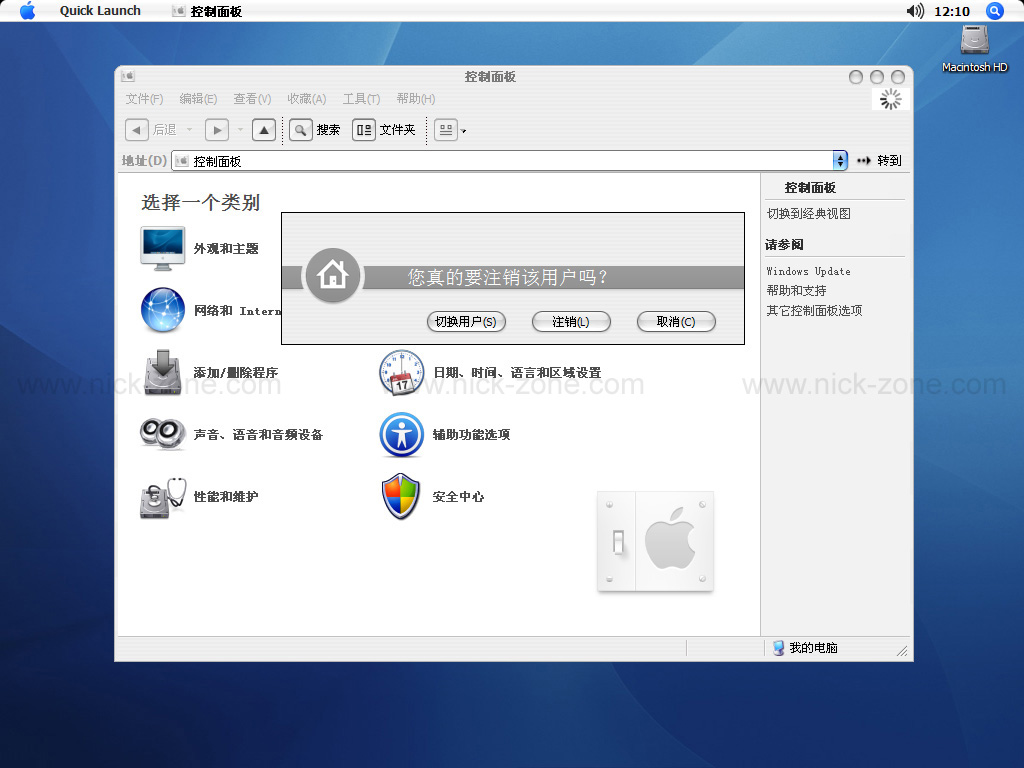Go forward with the Forward arrow
The image size is (1024, 768).
pyautogui.click(x=217, y=130)
